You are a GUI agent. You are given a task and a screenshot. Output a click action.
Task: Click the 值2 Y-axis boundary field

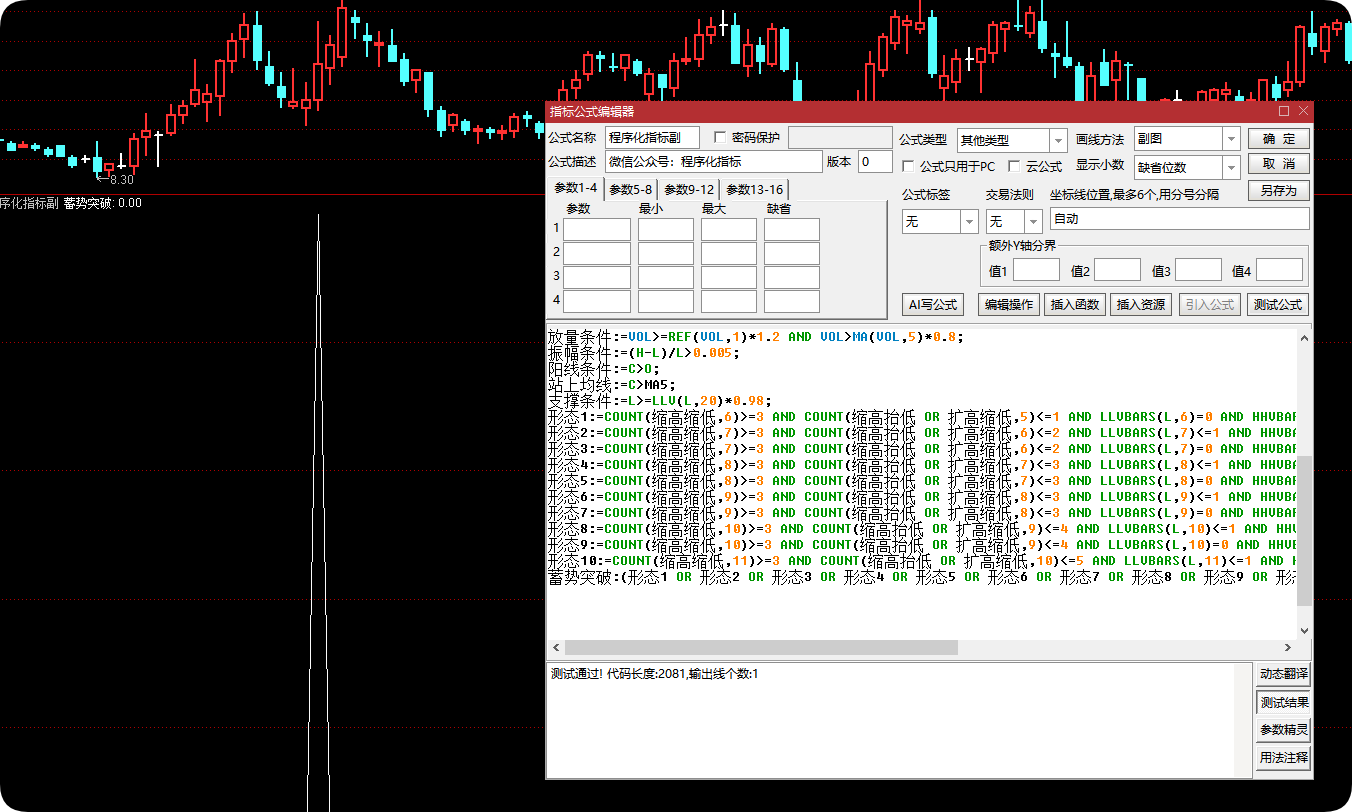(x=1117, y=270)
